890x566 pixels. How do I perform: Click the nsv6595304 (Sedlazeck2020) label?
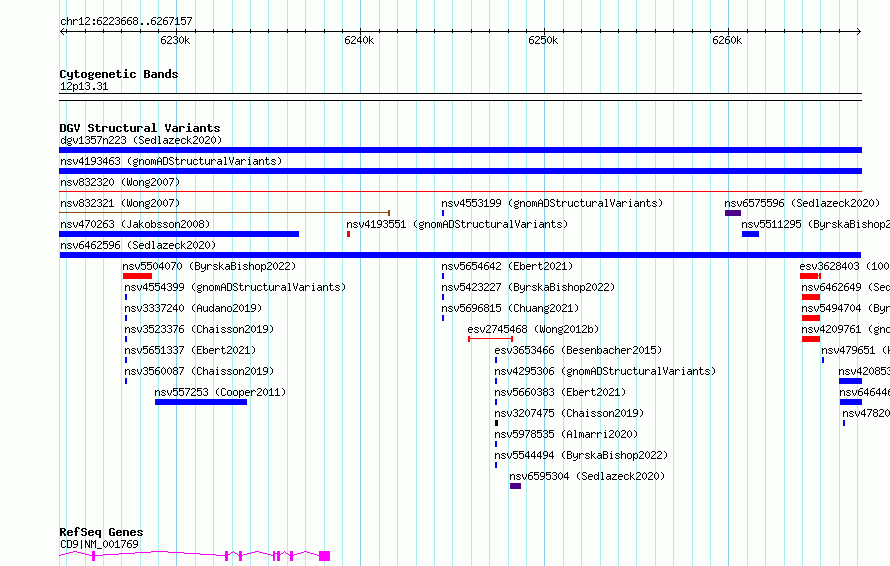[587, 476]
